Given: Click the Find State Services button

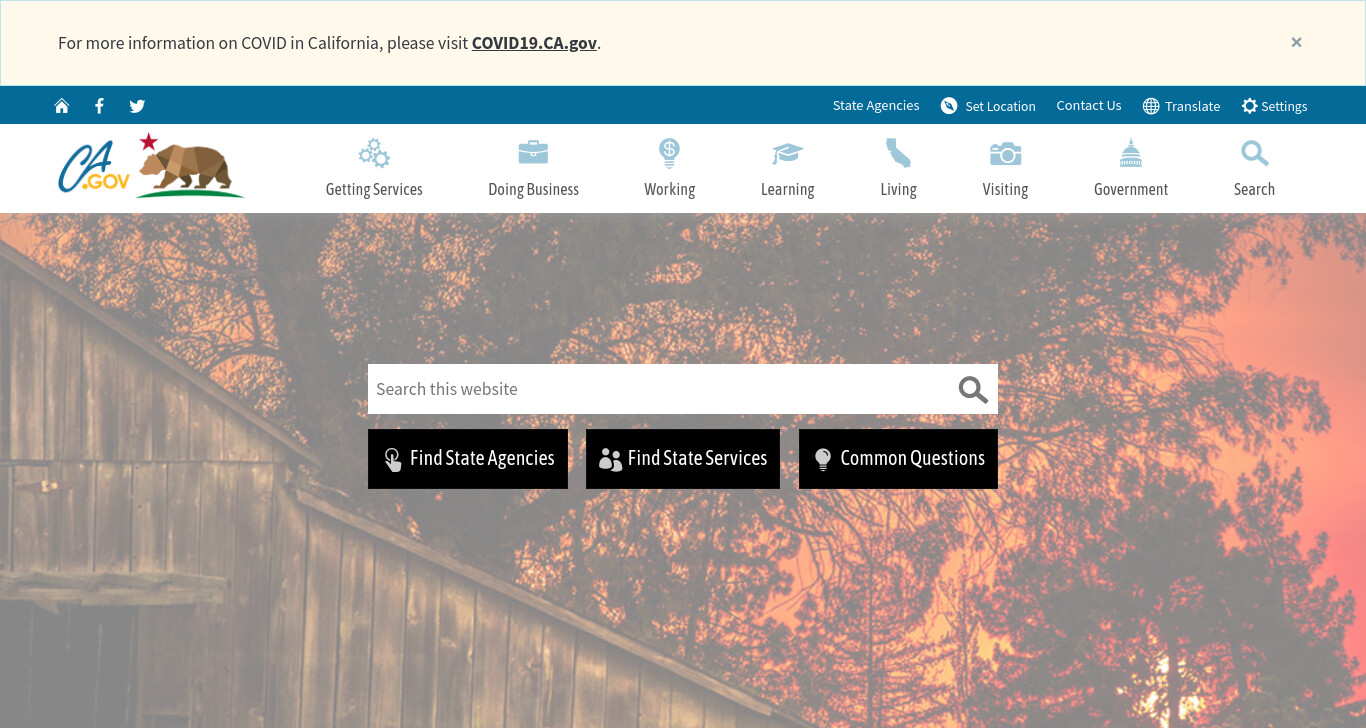Looking at the screenshot, I should [683, 459].
